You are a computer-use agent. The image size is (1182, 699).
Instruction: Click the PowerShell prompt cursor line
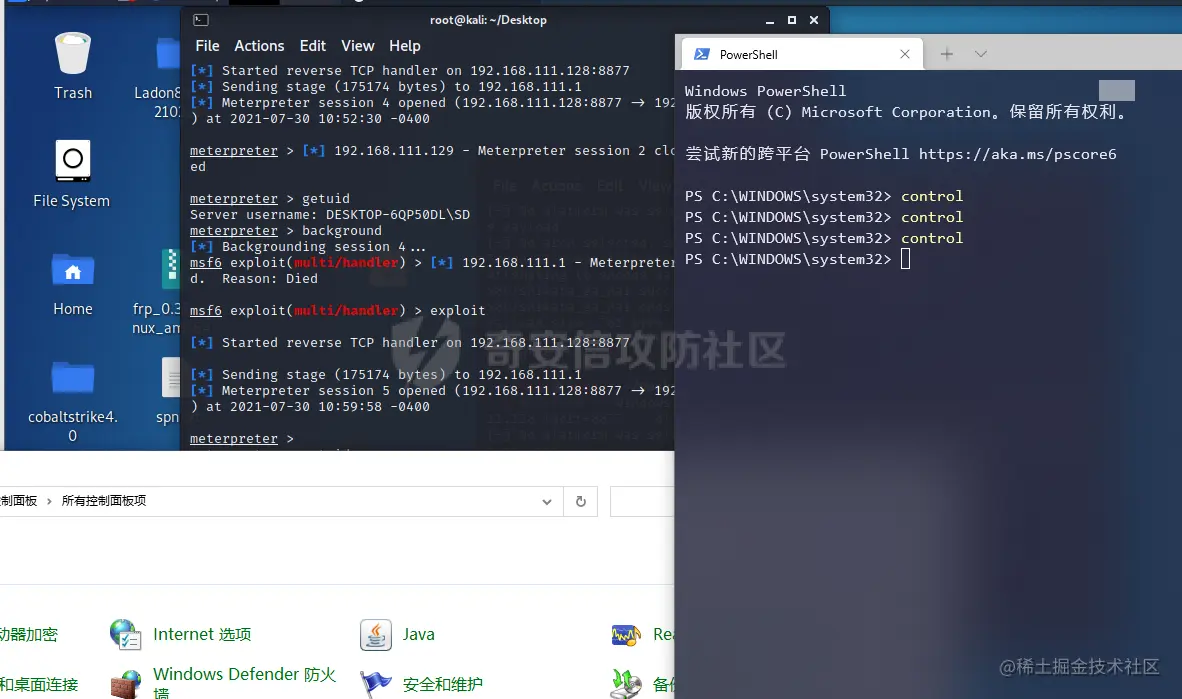[798, 259]
